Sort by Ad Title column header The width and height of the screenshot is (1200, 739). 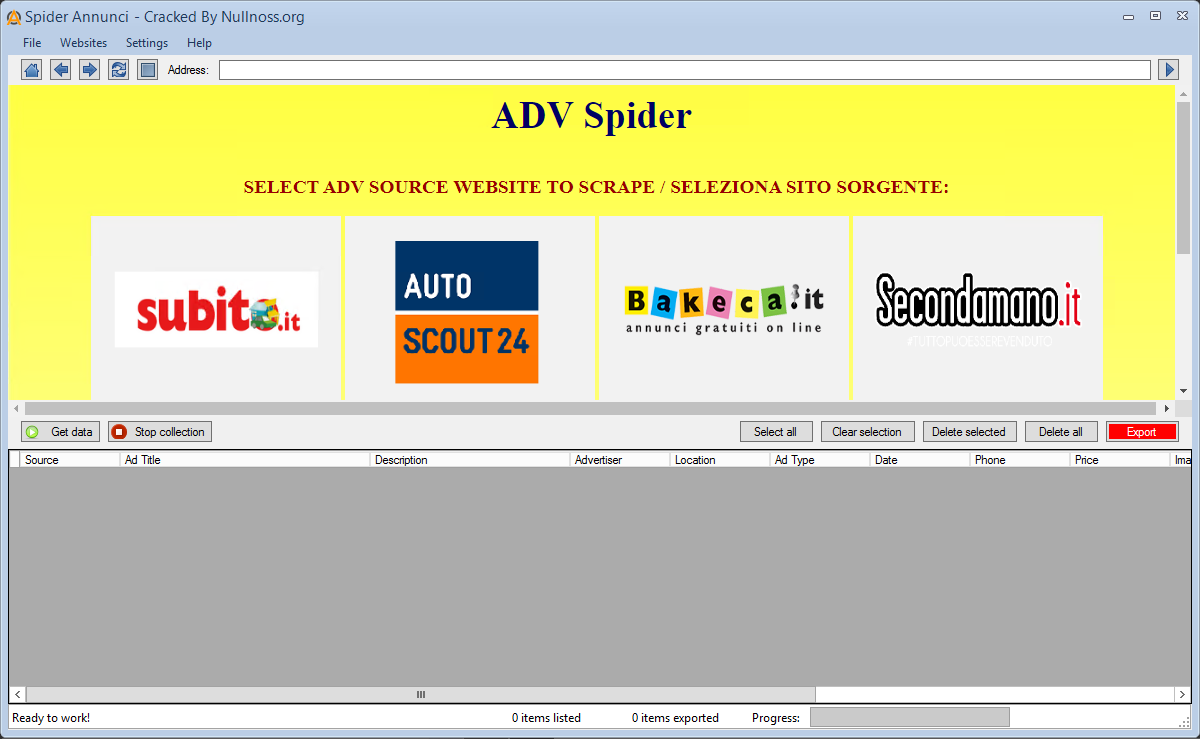click(x=245, y=460)
